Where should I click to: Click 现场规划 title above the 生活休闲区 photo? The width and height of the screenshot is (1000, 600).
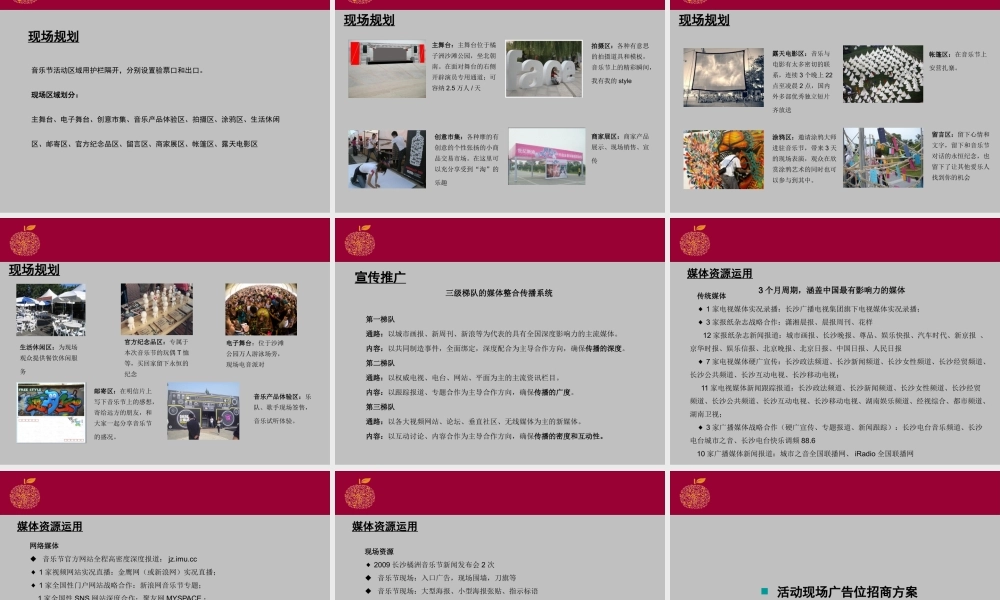(x=34, y=270)
